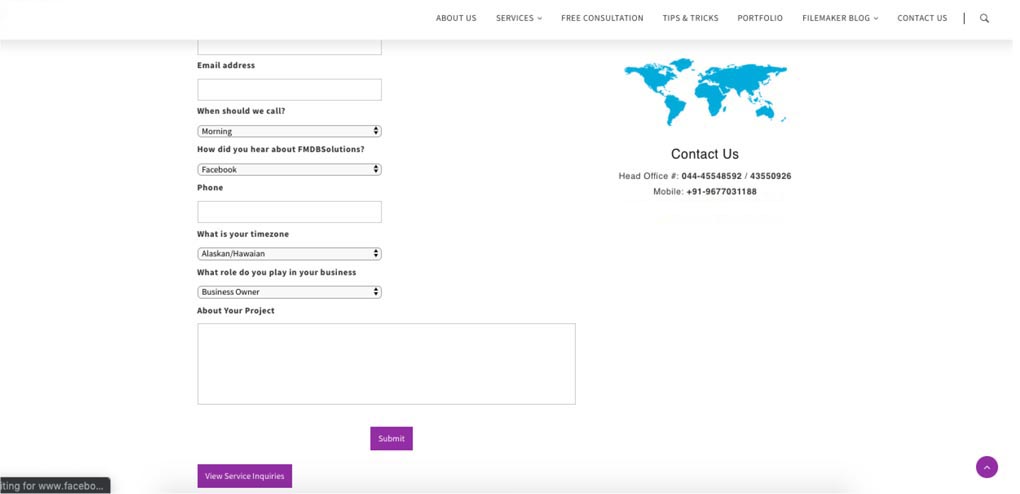This screenshot has width=1020, height=494.
Task: Click the head office number 044-45548592
Action: pyautogui.click(x=711, y=176)
